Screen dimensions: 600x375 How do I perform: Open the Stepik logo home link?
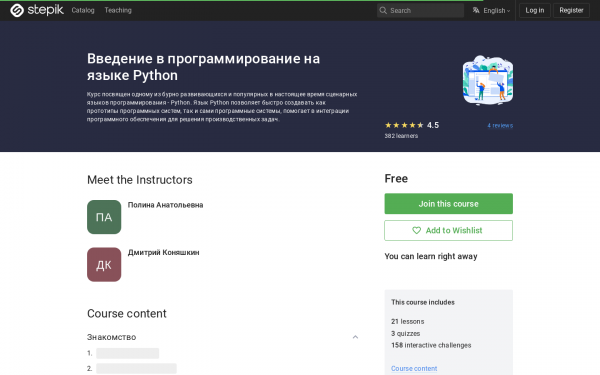(37, 10)
